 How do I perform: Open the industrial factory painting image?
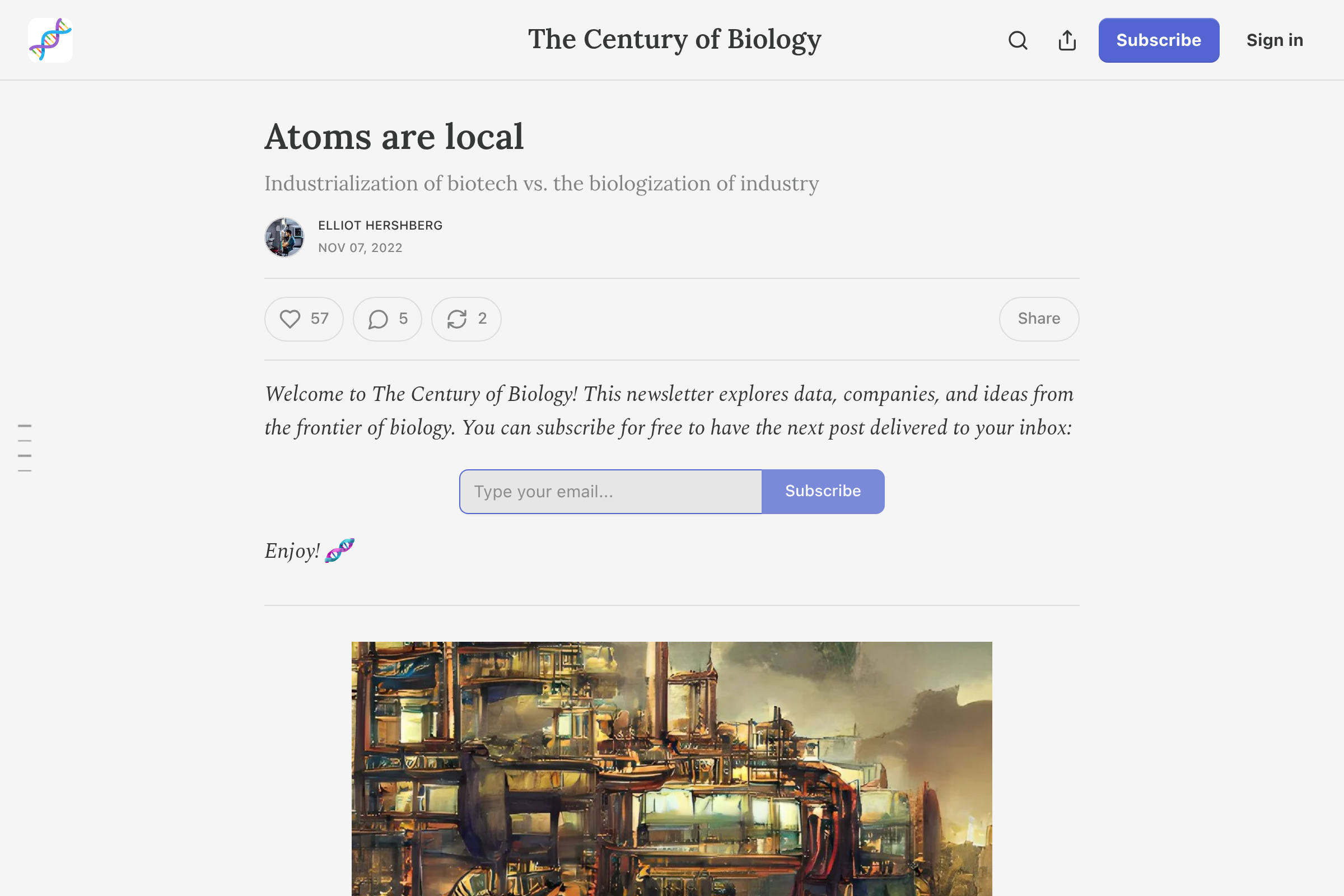click(671, 768)
